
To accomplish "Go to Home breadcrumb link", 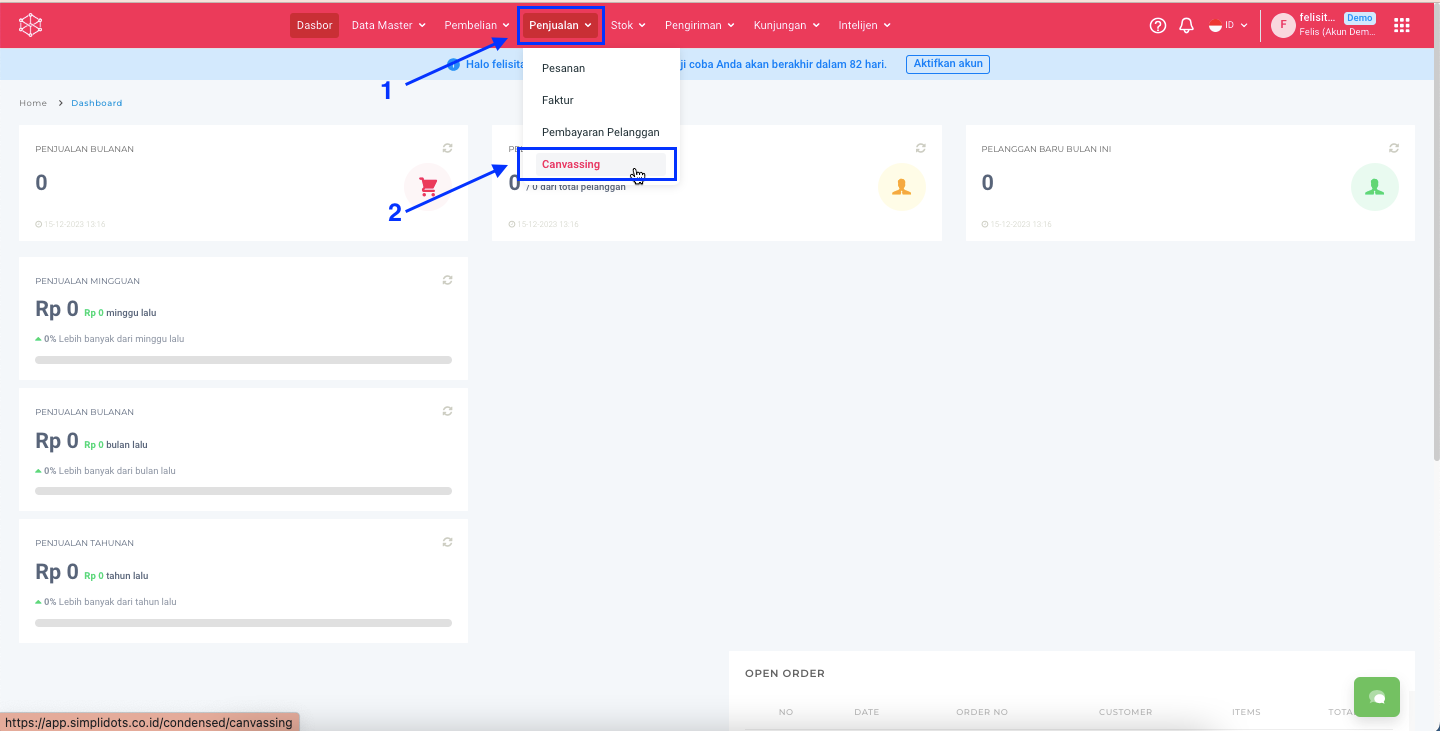I will [33, 103].
